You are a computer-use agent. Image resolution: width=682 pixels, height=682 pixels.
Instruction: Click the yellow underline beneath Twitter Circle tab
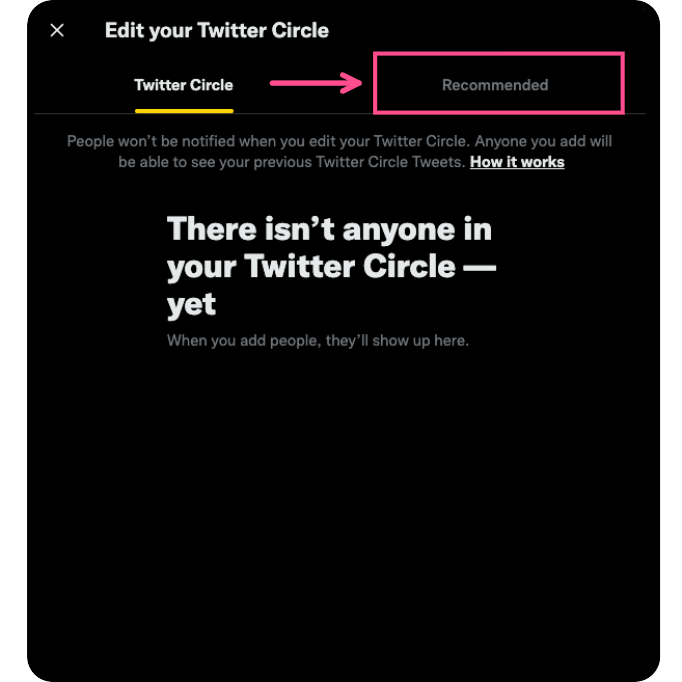coord(184,111)
